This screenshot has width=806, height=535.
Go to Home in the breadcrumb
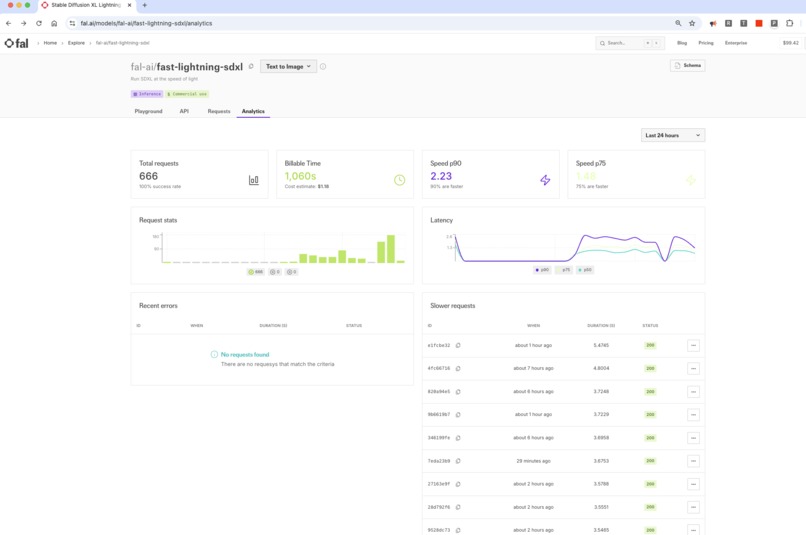click(x=50, y=43)
